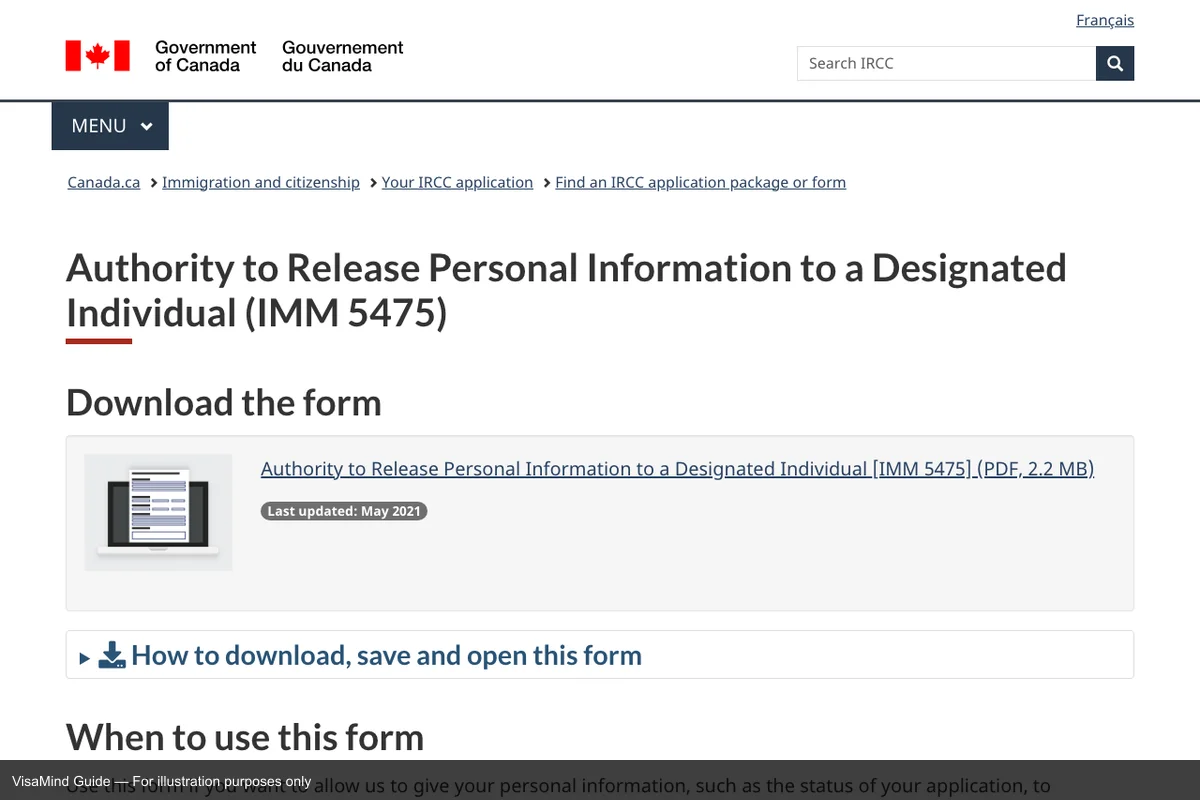This screenshot has height=800, width=1200.
Task: Click the When to use this form heading
Action: click(245, 737)
